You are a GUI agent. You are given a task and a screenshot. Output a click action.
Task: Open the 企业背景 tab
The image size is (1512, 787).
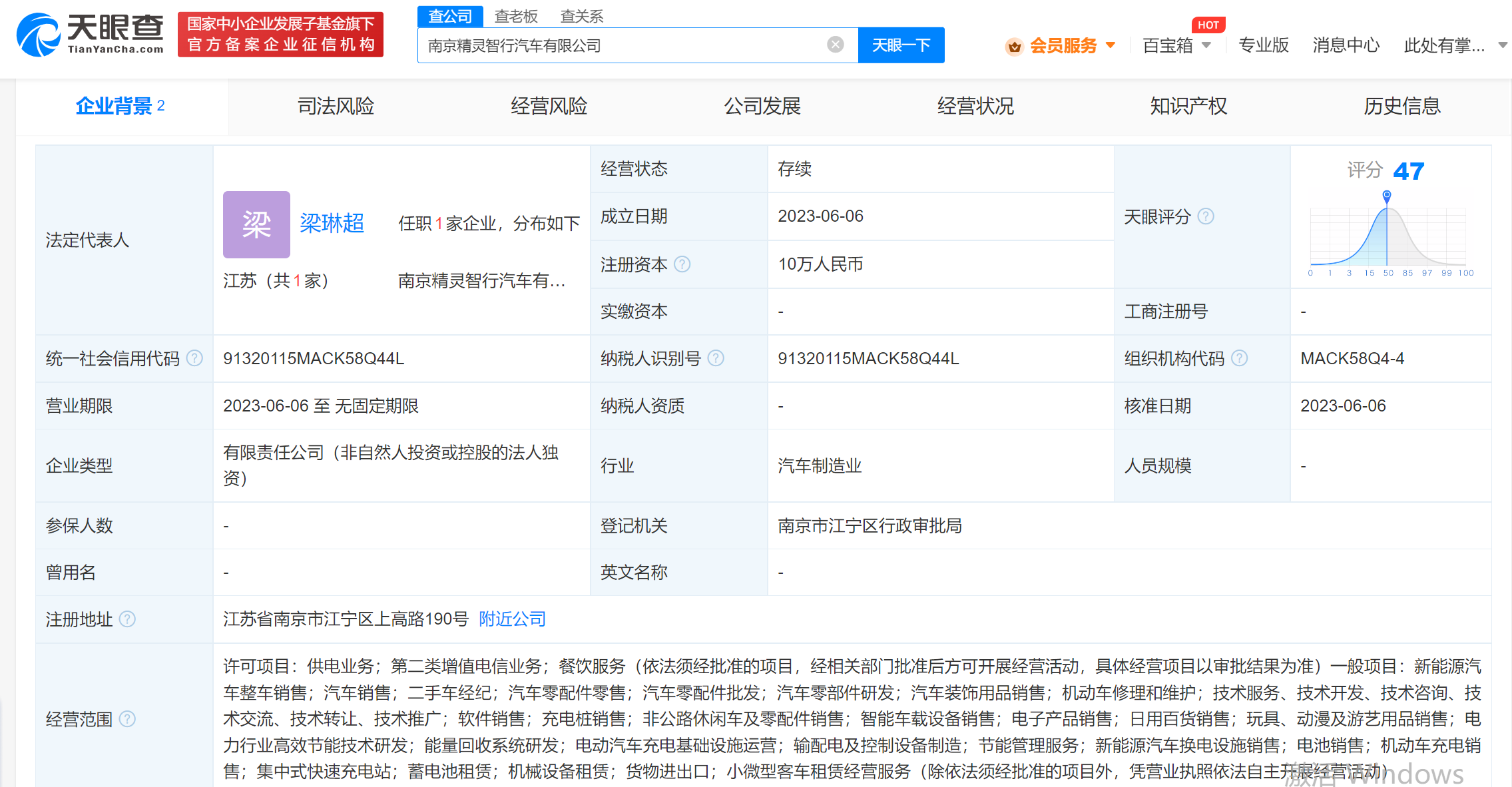tap(121, 106)
